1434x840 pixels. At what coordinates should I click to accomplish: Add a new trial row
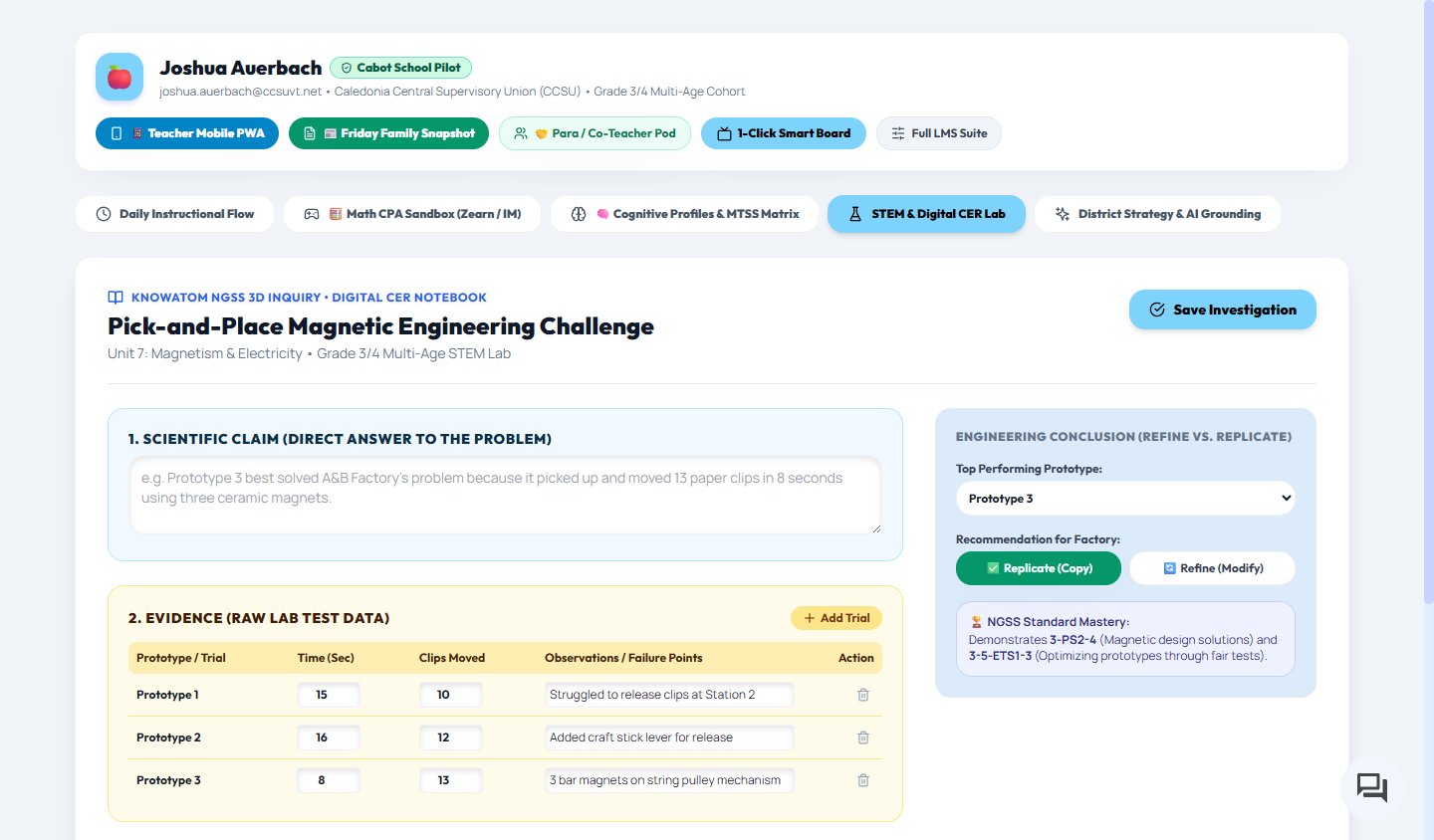pos(836,618)
